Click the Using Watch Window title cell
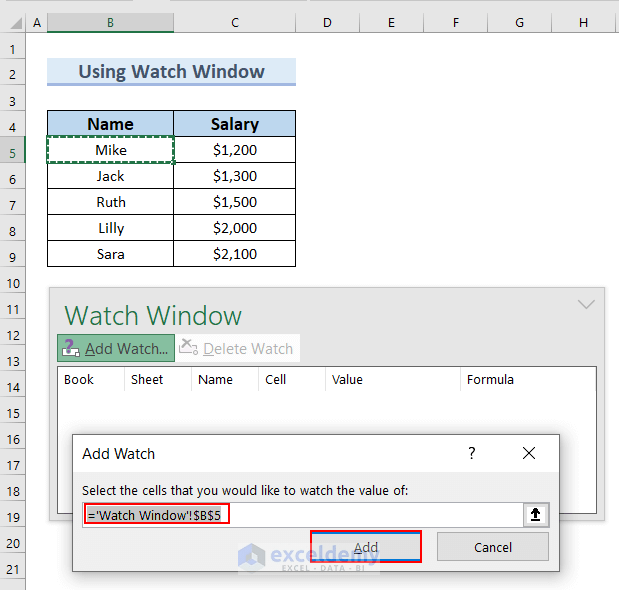 pos(171,71)
